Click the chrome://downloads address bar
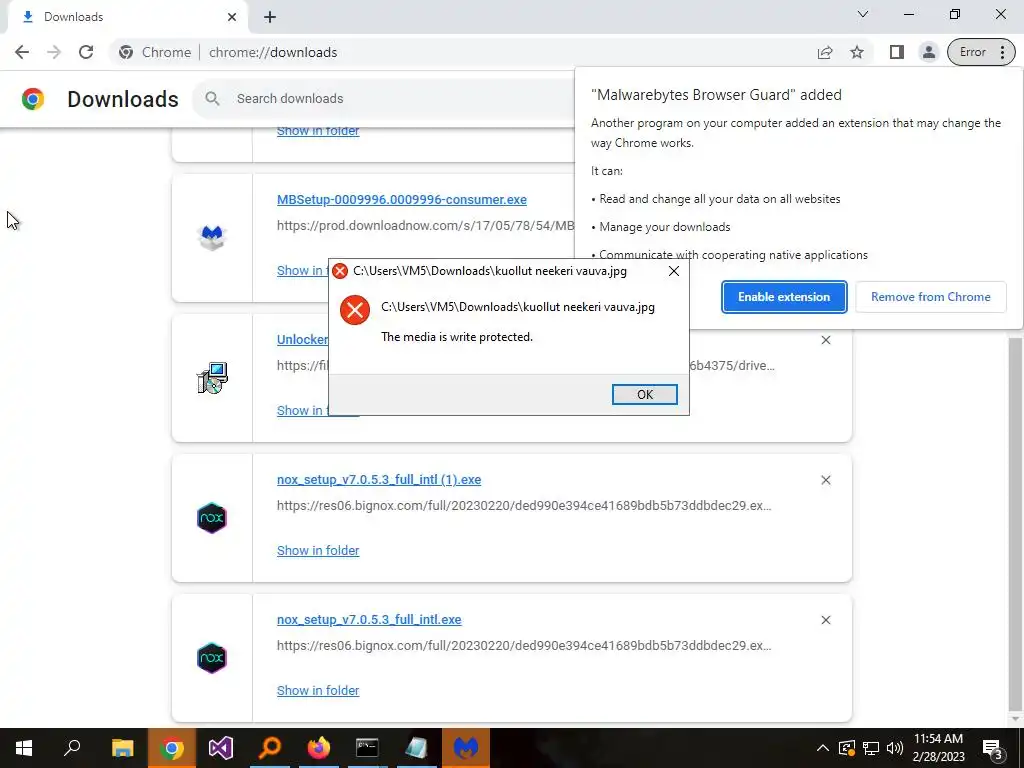 [x=457, y=52]
